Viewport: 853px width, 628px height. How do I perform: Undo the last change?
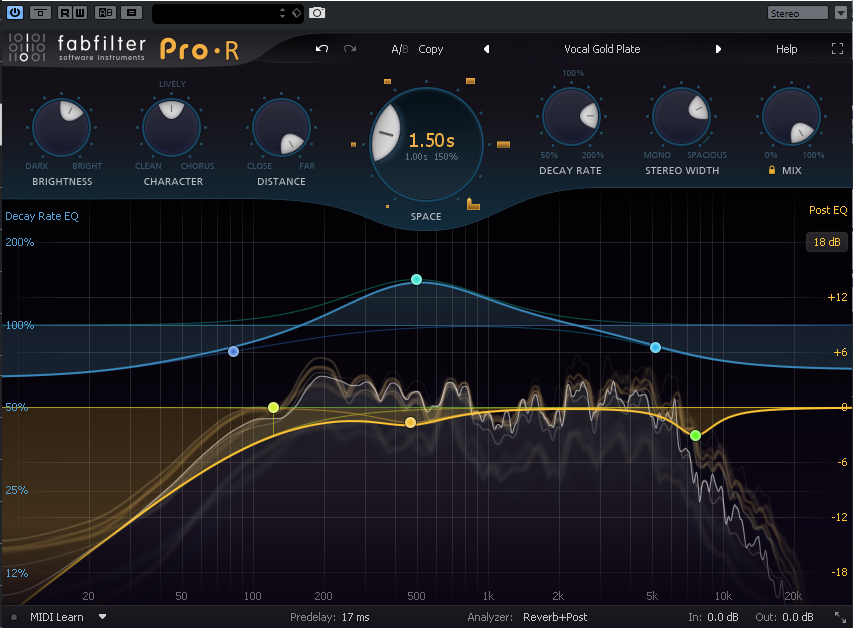click(322, 49)
